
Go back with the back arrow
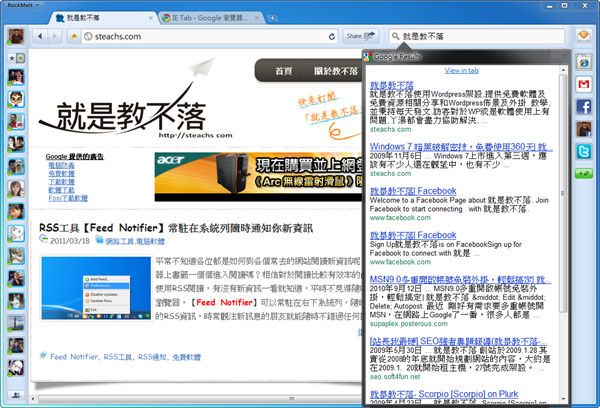pyautogui.click(x=40, y=36)
